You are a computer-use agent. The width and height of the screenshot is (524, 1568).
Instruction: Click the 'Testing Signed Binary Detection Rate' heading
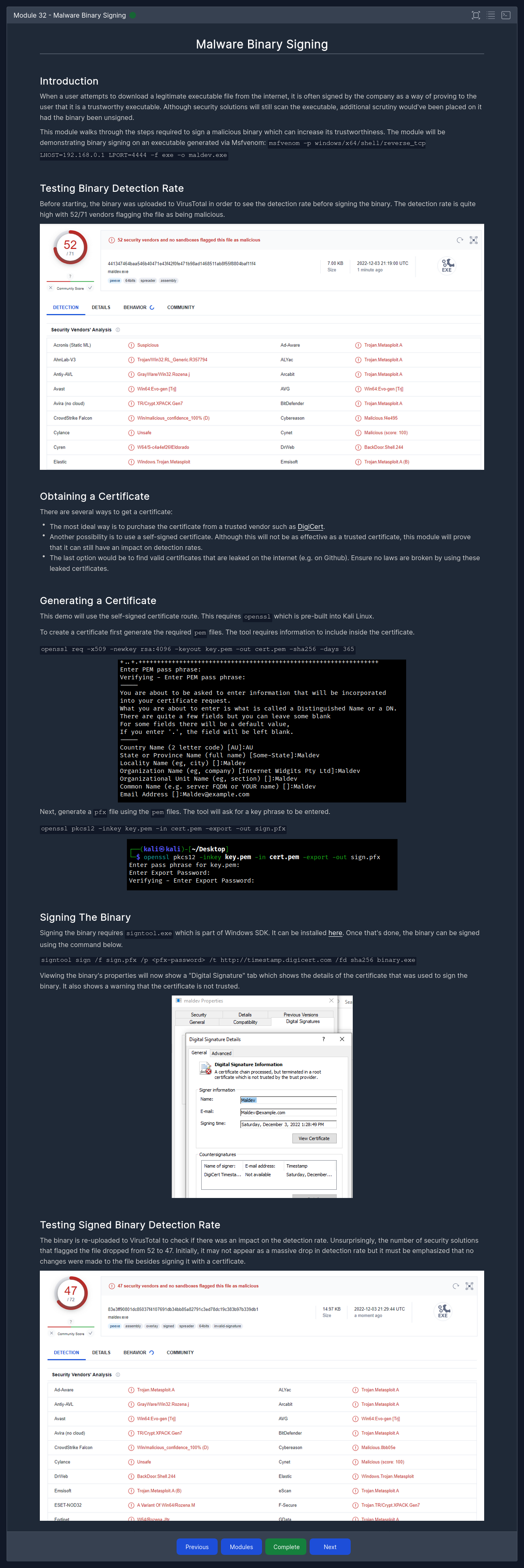pyautogui.click(x=130, y=1225)
